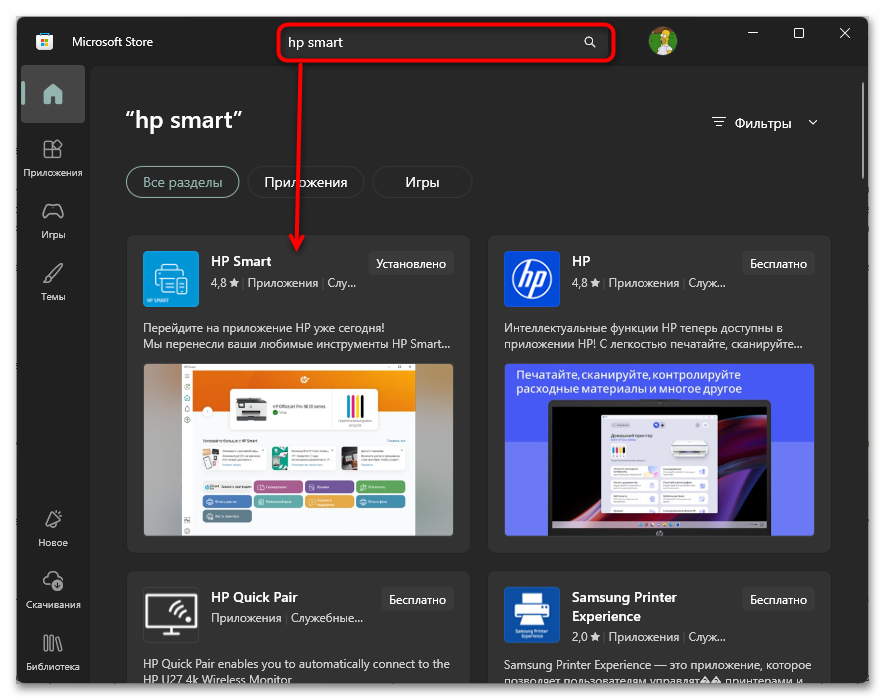Click the vertical scrollbar of results
Viewport: 885px width, 700px height.
click(863, 131)
